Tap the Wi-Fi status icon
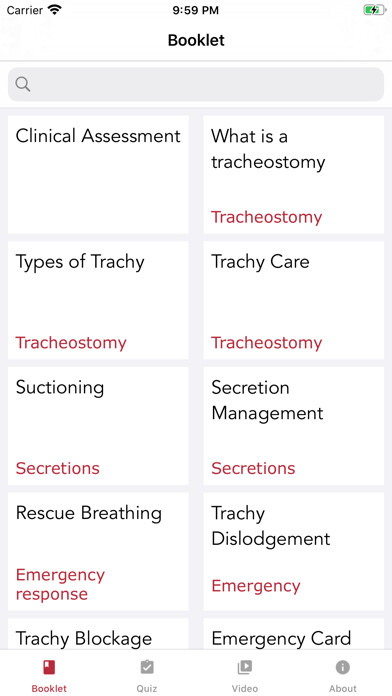Viewport: 392px width, 696px height. click(x=55, y=10)
